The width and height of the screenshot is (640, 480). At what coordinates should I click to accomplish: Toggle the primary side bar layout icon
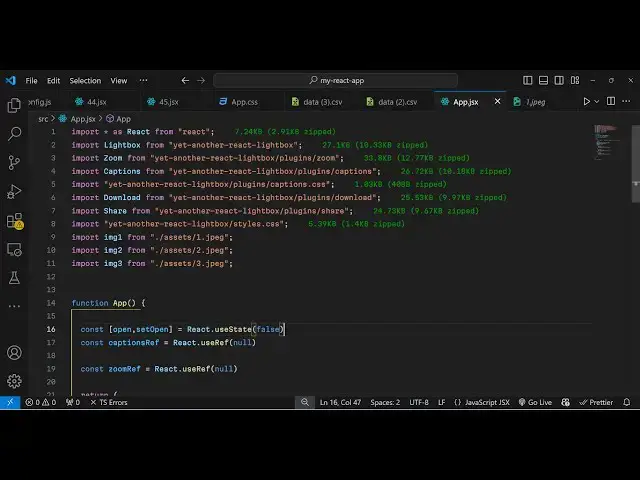pyautogui.click(x=527, y=80)
